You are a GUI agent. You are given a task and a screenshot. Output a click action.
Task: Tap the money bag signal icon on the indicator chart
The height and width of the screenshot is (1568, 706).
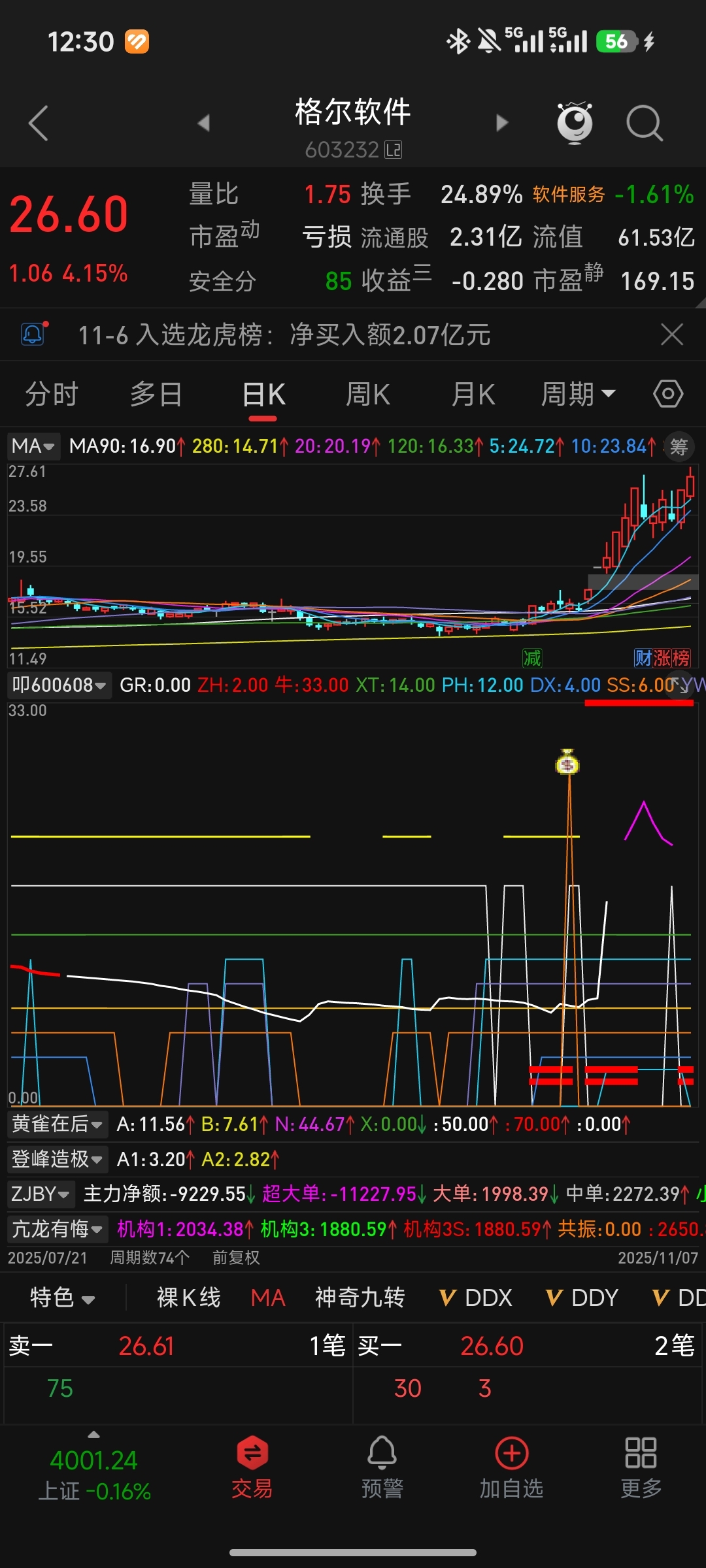click(567, 762)
